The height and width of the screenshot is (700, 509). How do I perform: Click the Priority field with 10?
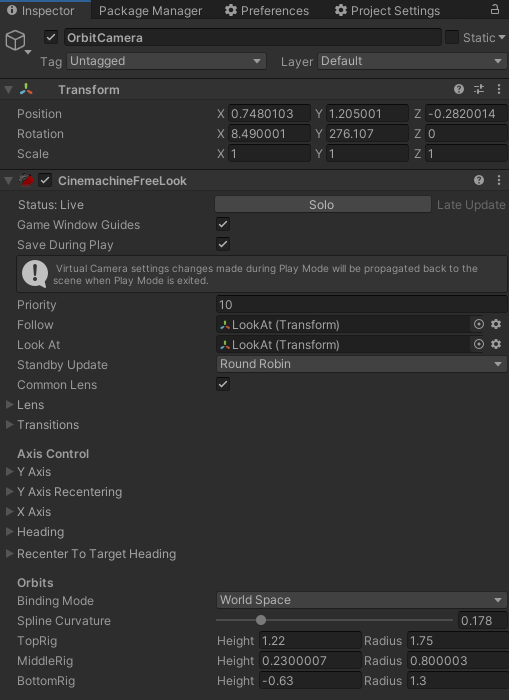point(362,304)
